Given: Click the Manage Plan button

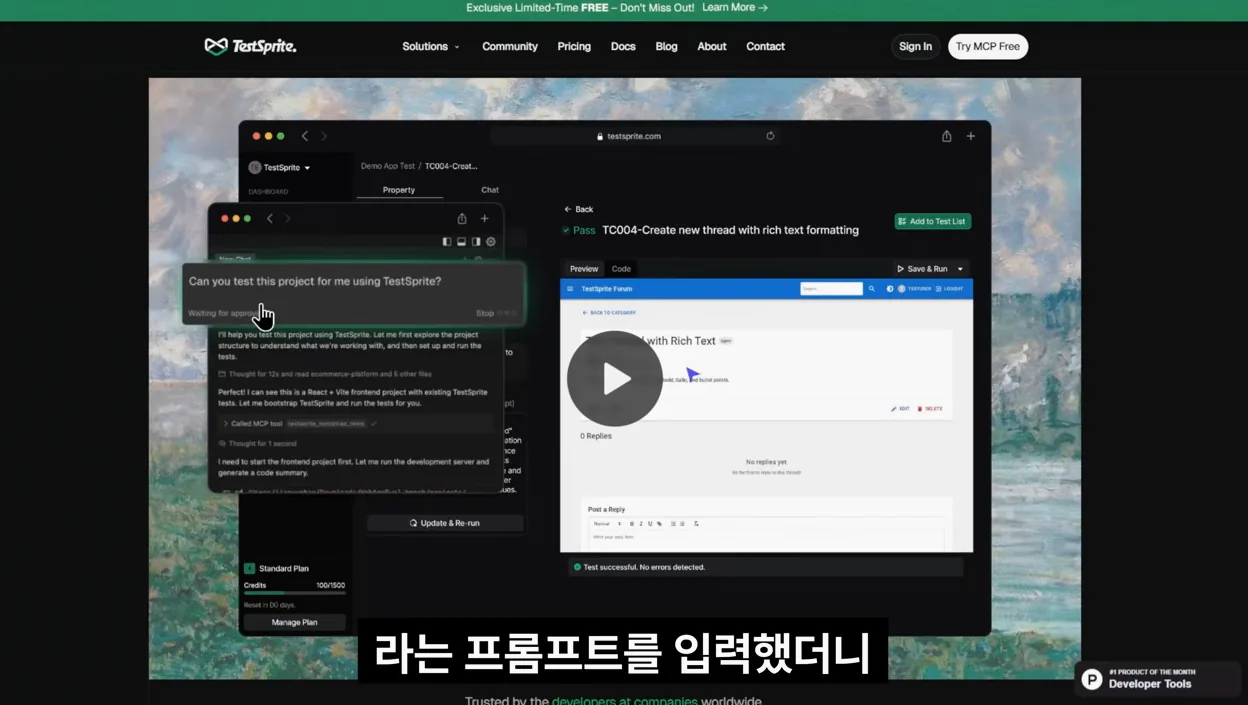Looking at the screenshot, I should (x=294, y=622).
